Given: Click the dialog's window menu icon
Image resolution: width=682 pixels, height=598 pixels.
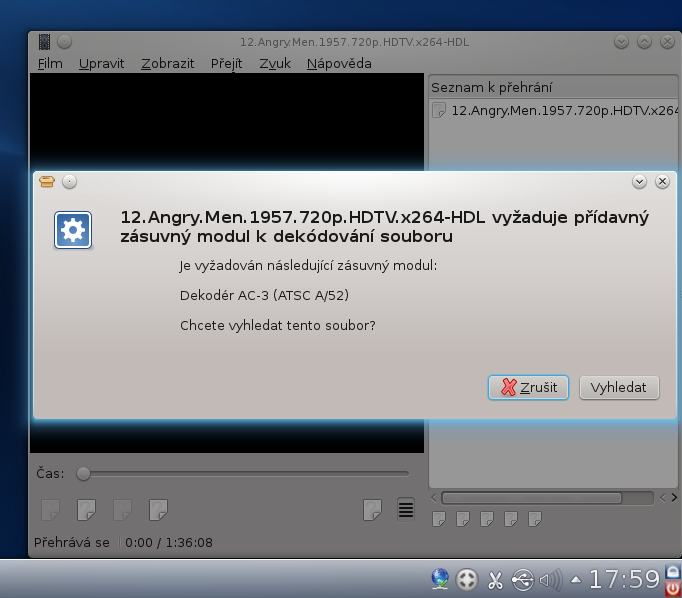Looking at the screenshot, I should coord(47,181).
